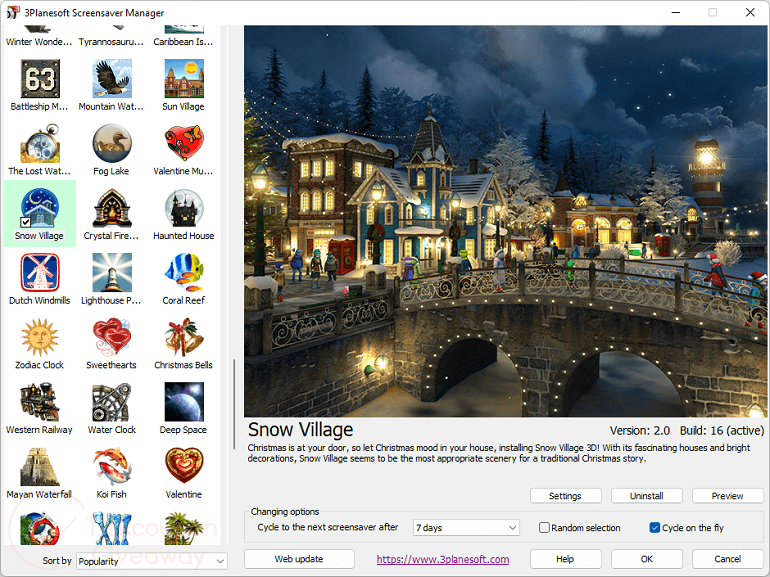Select the Mayan Waterfall pyramid icon
The image size is (770, 577).
pyautogui.click(x=40, y=467)
